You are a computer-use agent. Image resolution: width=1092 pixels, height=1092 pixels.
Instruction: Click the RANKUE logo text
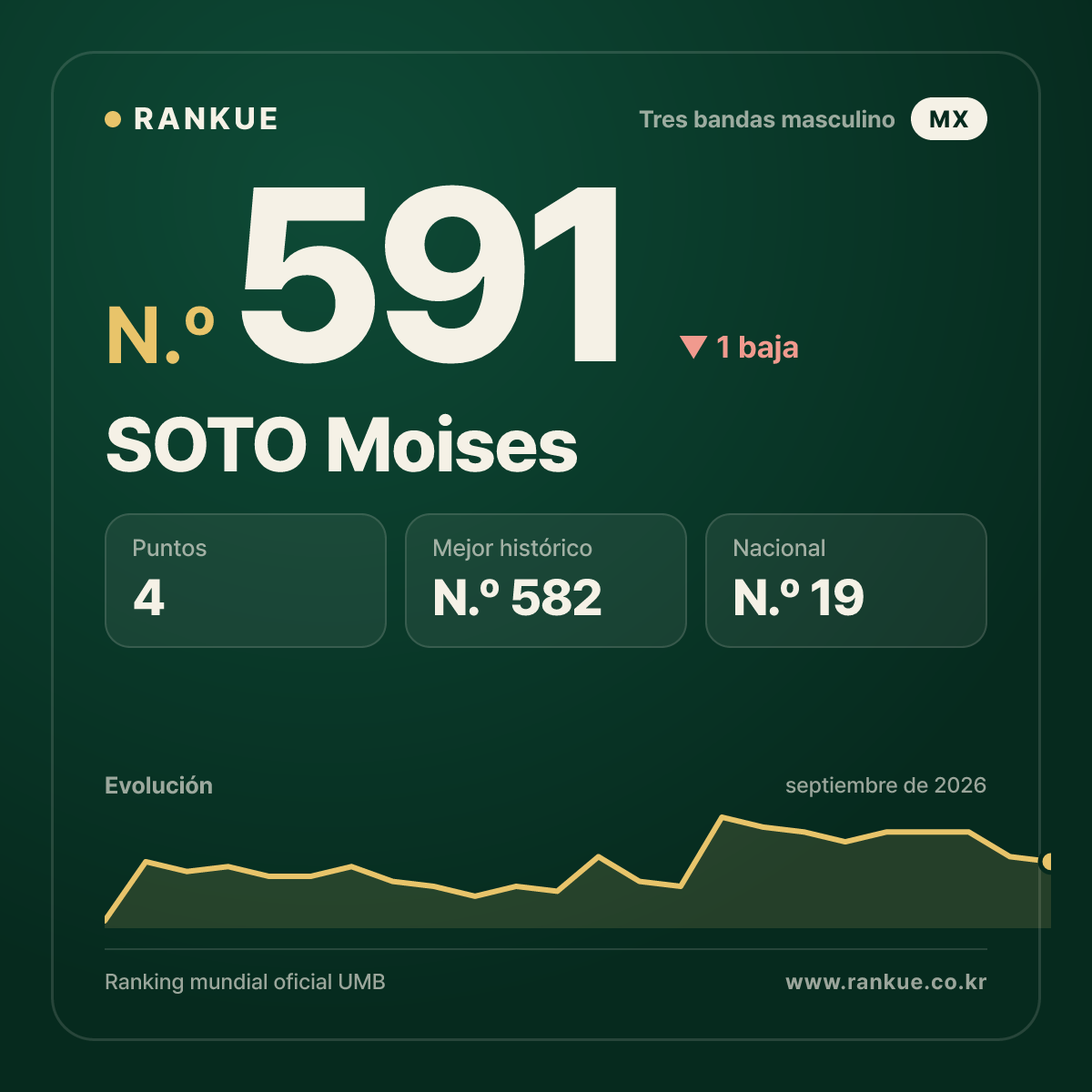pyautogui.click(x=206, y=119)
